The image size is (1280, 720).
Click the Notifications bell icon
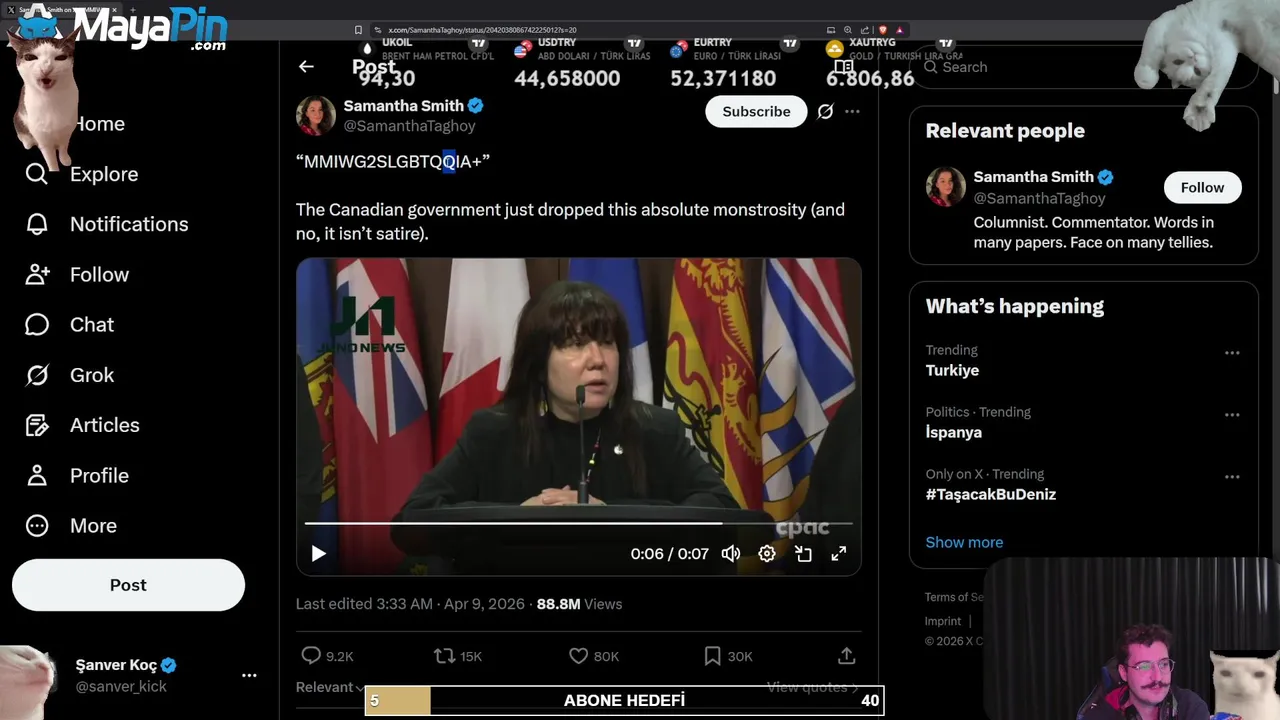pyautogui.click(x=37, y=224)
